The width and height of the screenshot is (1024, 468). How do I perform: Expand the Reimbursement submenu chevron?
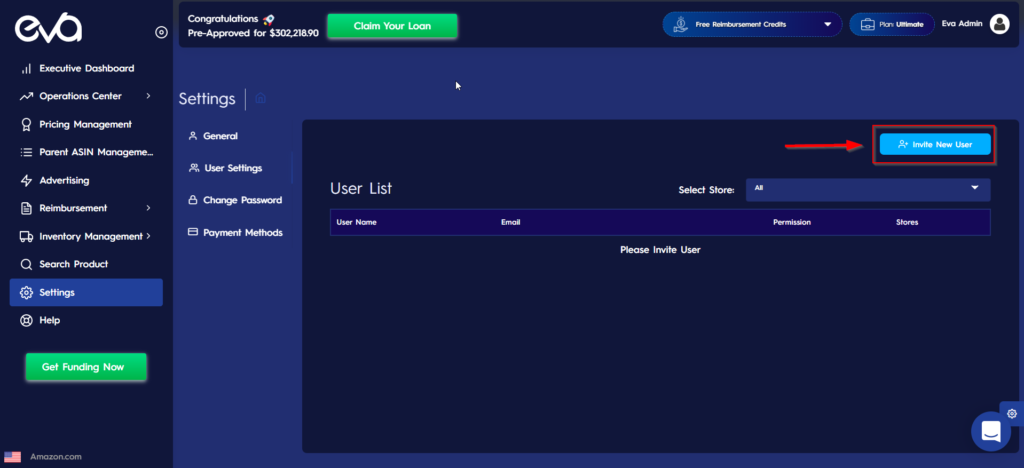(148, 208)
